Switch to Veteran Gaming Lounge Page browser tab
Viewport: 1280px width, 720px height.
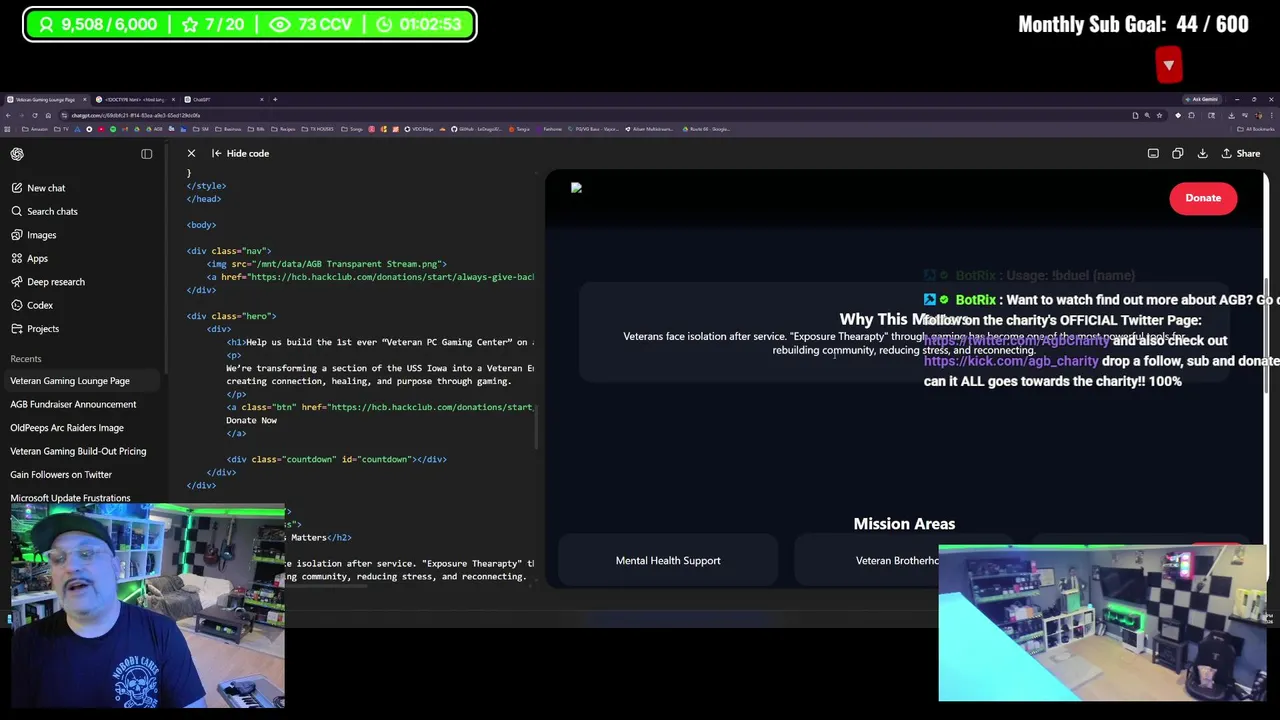click(x=45, y=100)
